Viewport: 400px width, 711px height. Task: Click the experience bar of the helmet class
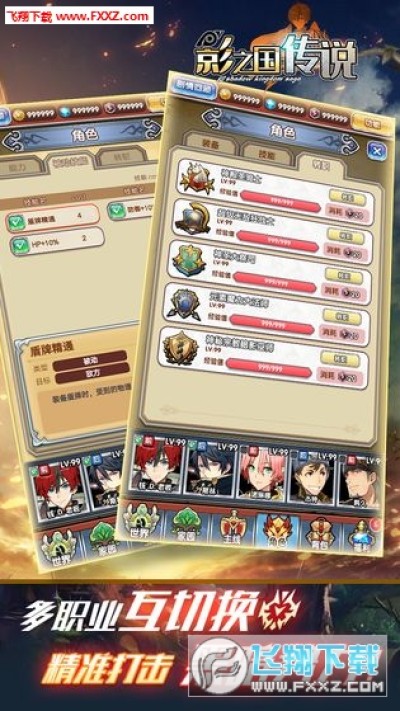278,242
